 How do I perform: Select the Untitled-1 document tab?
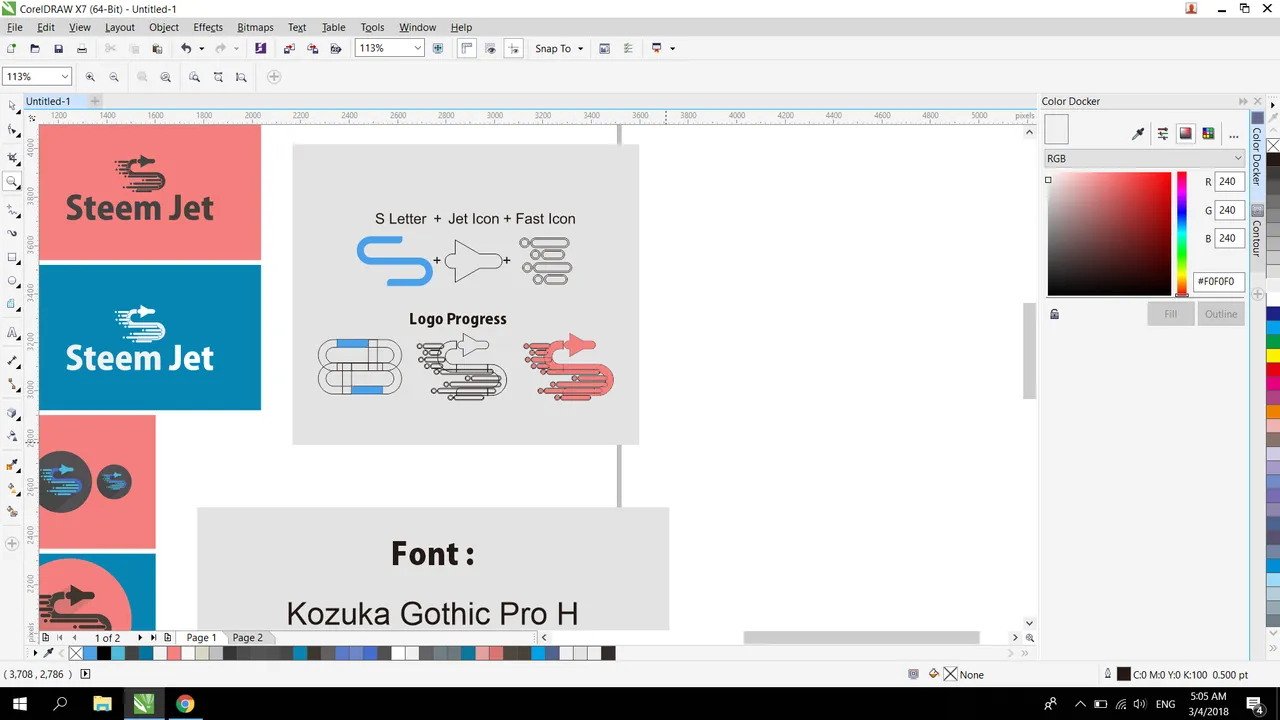tap(48, 101)
